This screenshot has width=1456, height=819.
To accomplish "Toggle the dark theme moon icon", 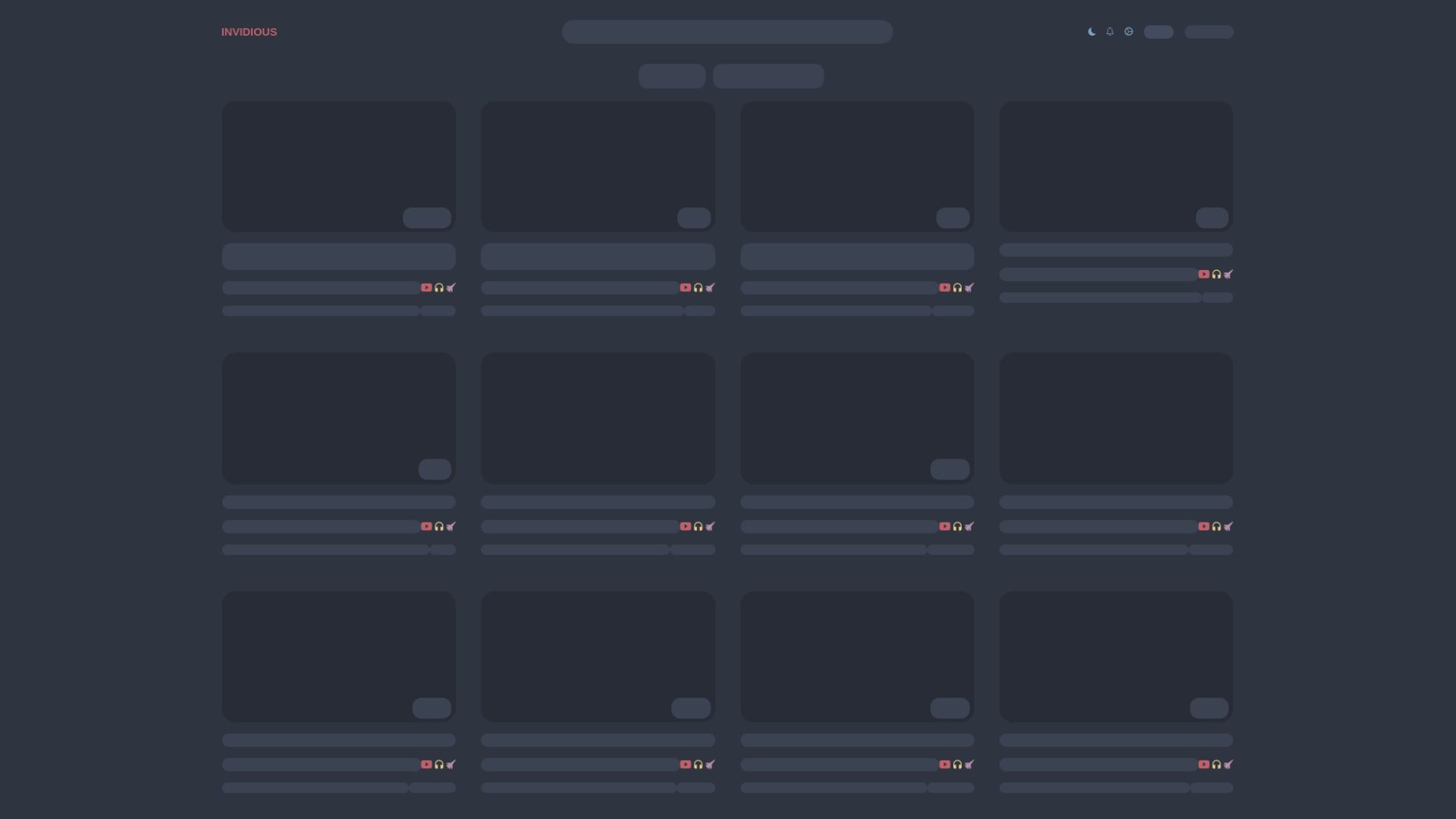I will click(1091, 32).
